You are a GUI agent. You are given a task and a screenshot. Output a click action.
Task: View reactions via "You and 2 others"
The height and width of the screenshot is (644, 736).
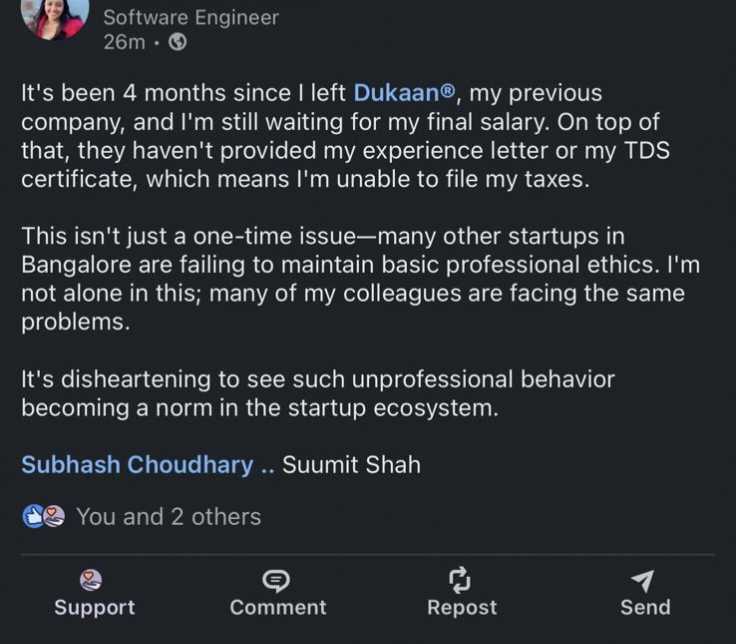tap(168, 516)
